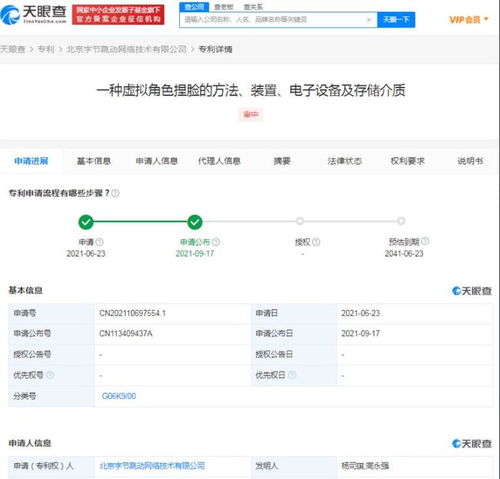Click the 专利详情 breadcrumb item
The image size is (500, 479).
point(215,49)
